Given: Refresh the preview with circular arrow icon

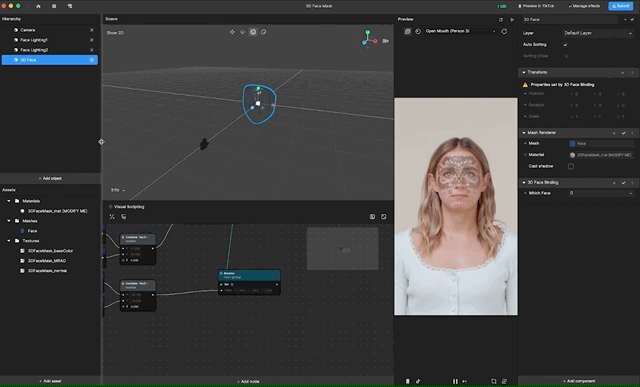Looking at the screenshot, I should point(504,31).
